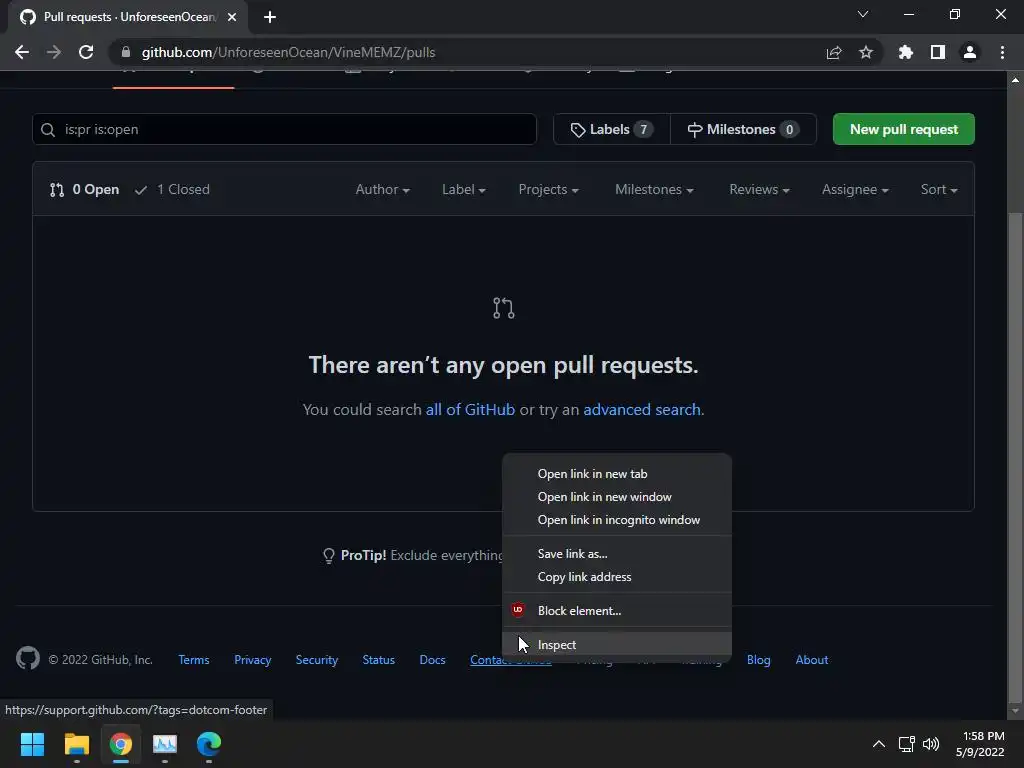The width and height of the screenshot is (1024, 768).
Task: Select Copy link address
Action: point(616,577)
